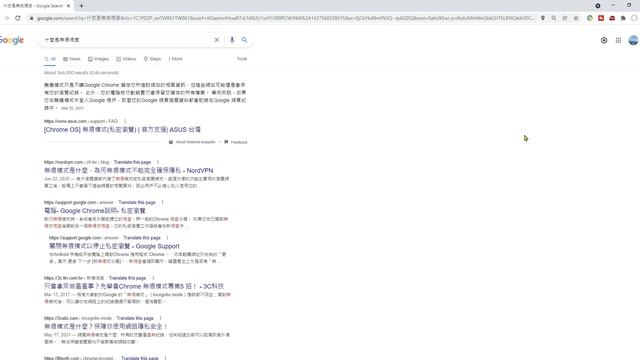The width and height of the screenshot is (640, 360).
Task: Send Feedback on the featured snippet
Action: 236,142
